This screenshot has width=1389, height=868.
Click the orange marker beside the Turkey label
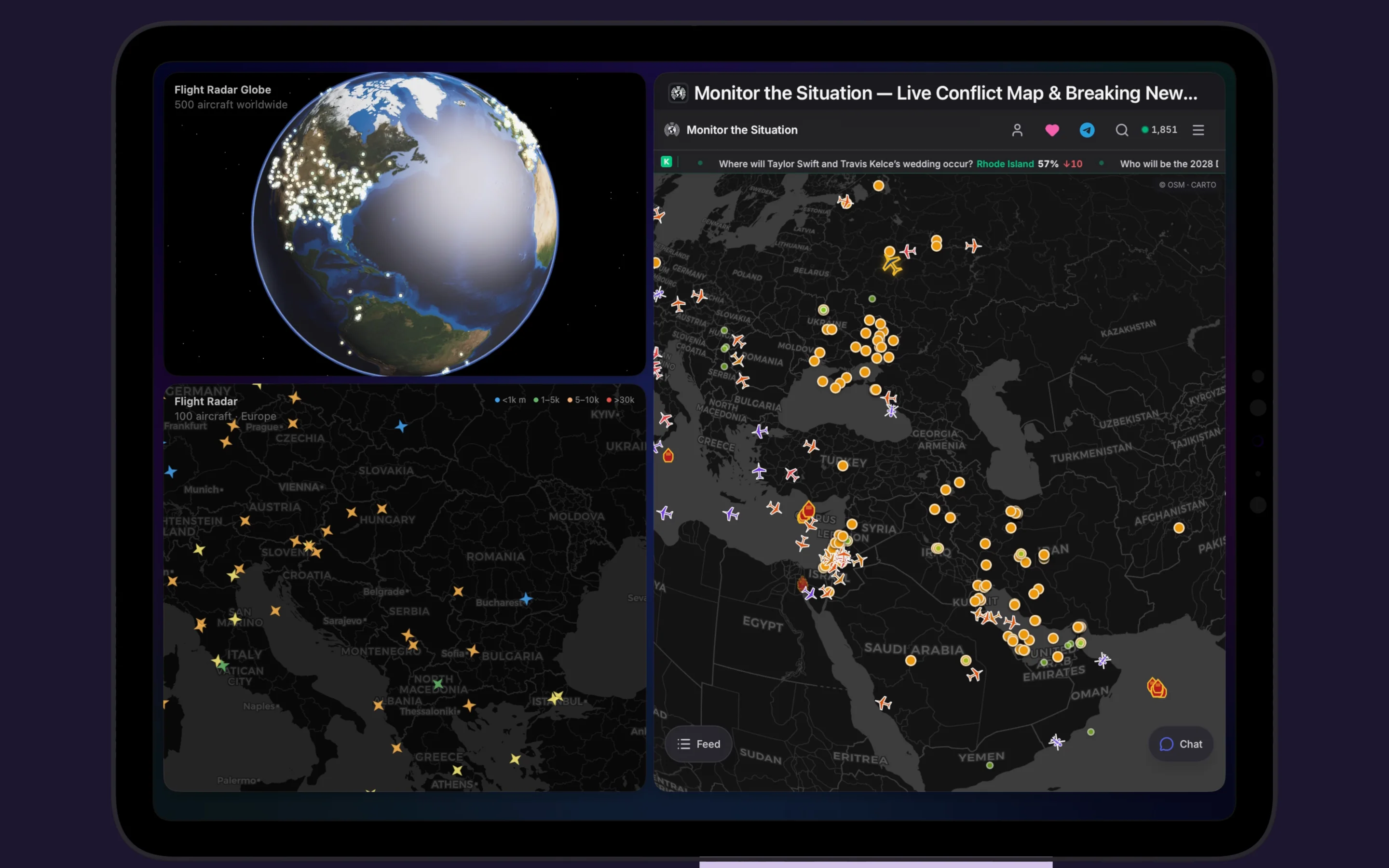pyautogui.click(x=842, y=465)
